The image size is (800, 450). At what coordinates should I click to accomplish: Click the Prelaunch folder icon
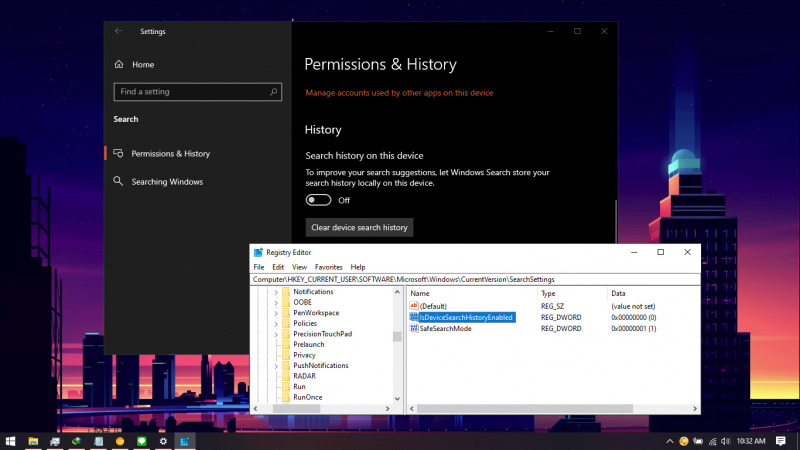point(286,344)
